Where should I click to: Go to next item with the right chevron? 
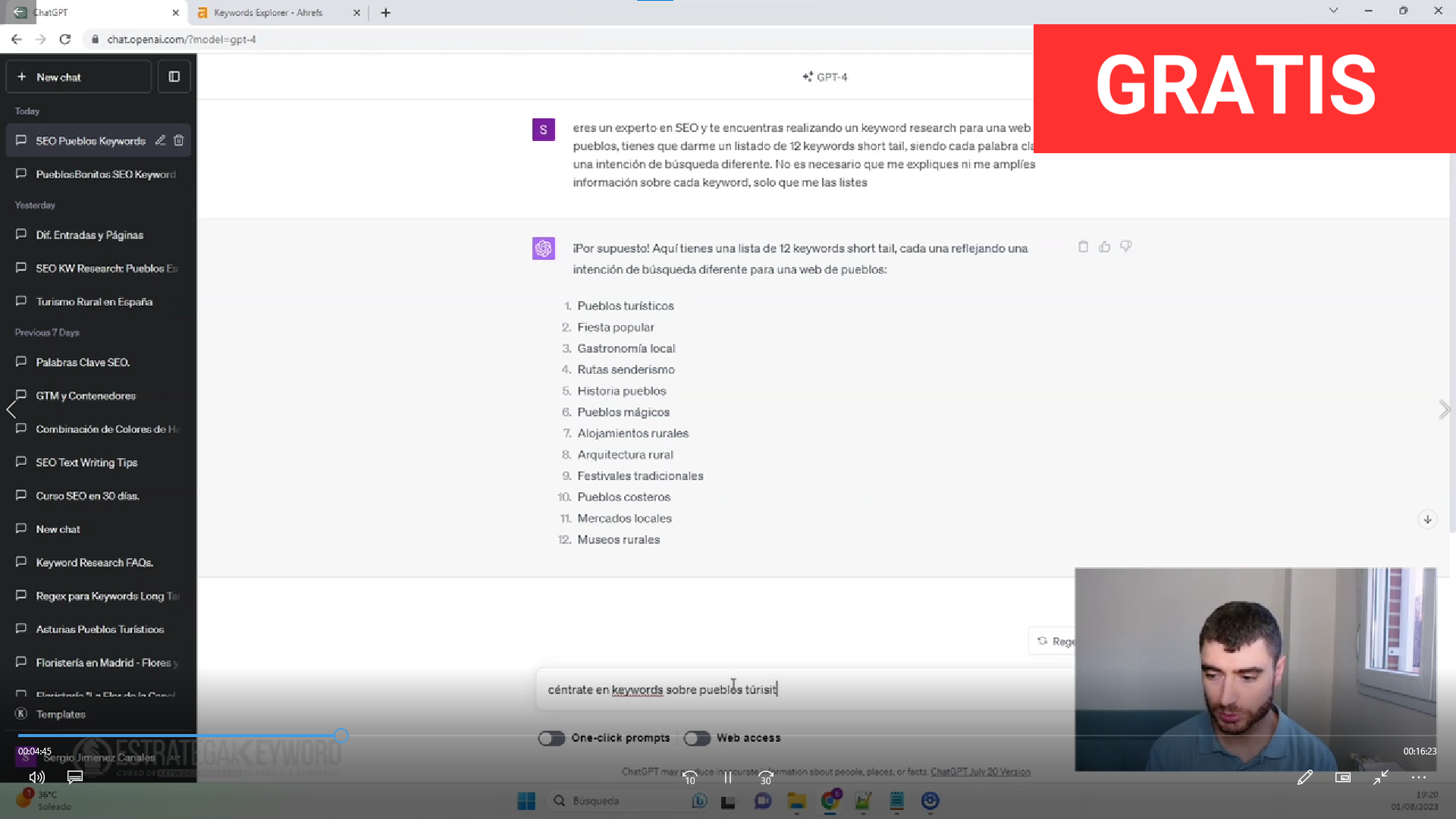[1444, 409]
